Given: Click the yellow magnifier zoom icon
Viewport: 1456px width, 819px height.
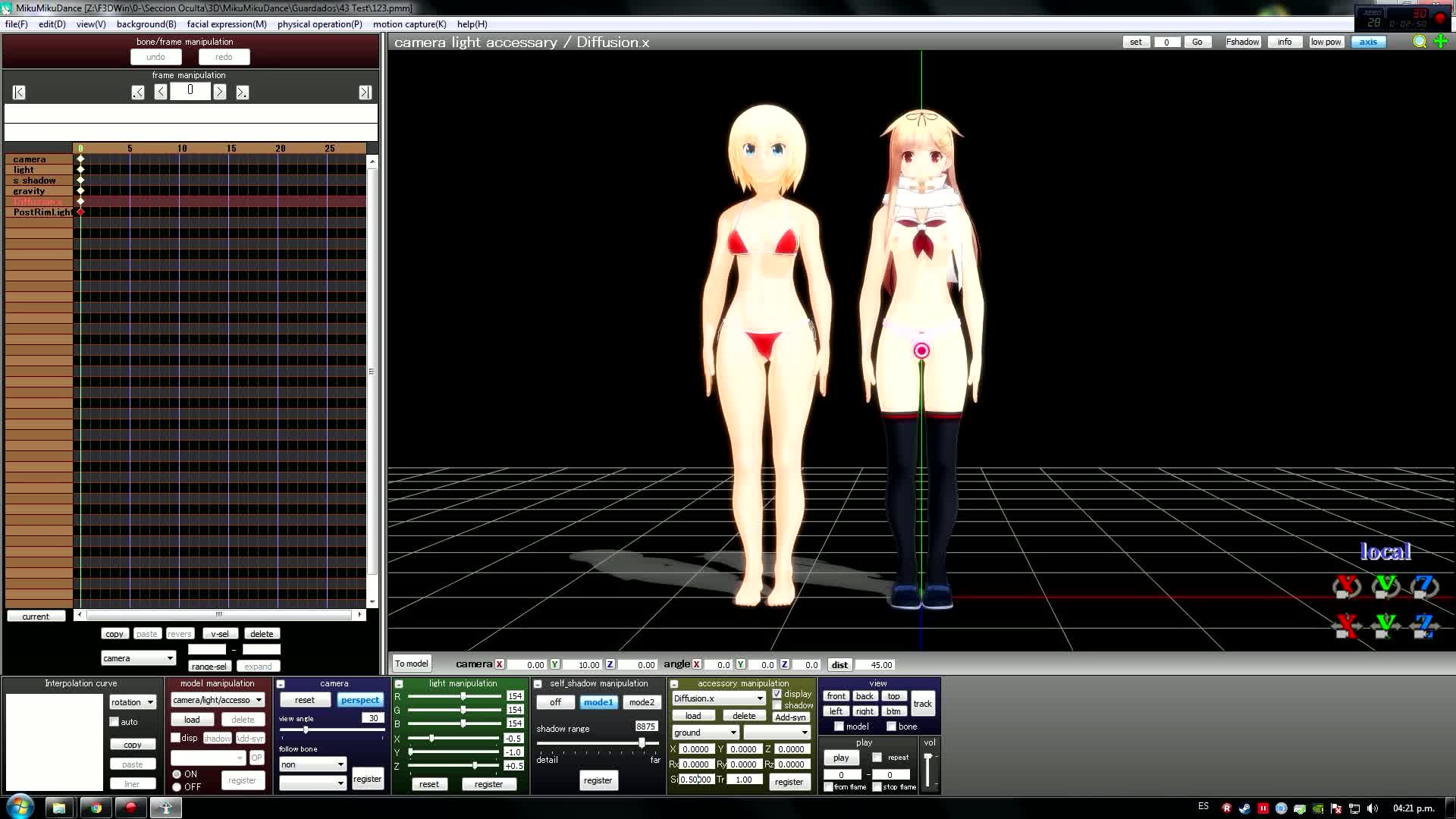Looking at the screenshot, I should 1420,42.
